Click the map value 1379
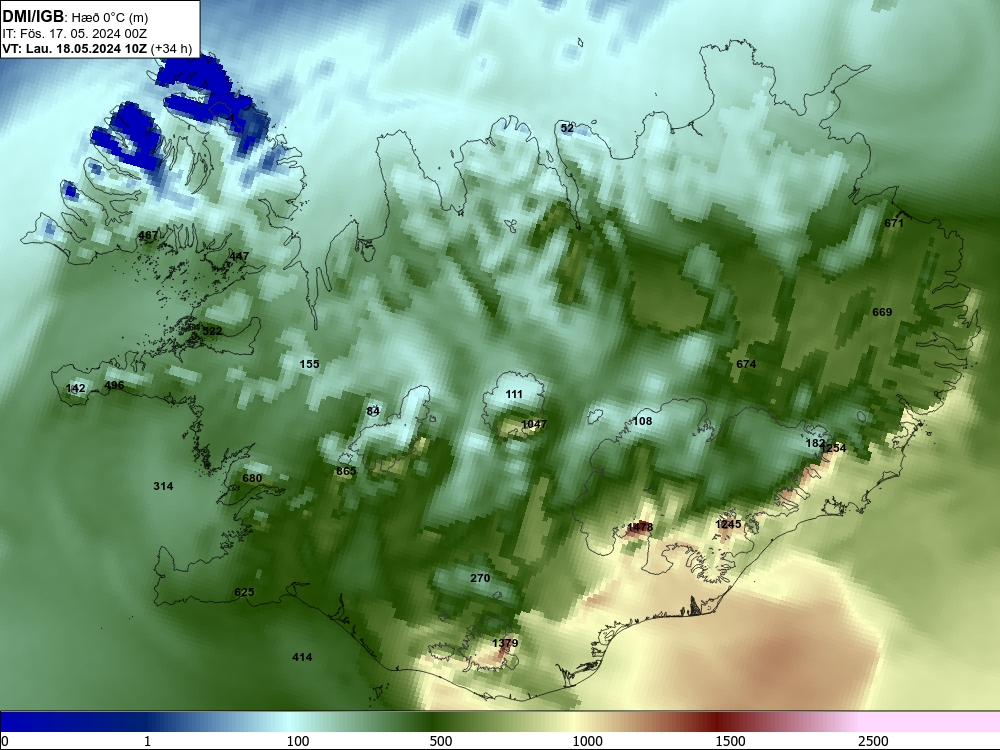Viewport: 1000px width, 750px height. click(505, 643)
